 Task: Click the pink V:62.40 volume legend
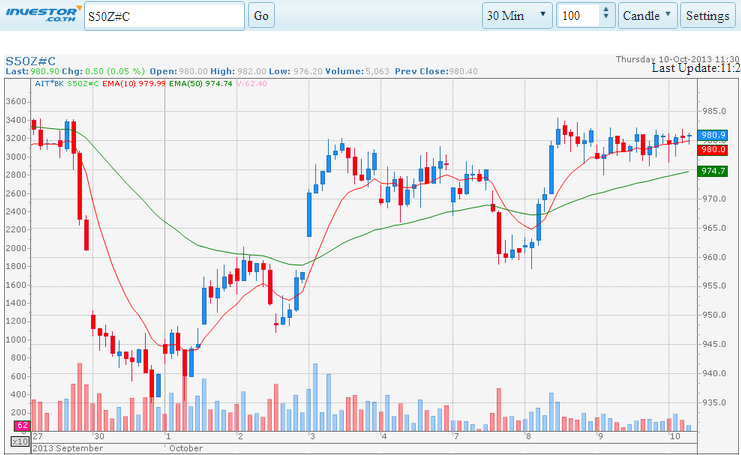(253, 84)
